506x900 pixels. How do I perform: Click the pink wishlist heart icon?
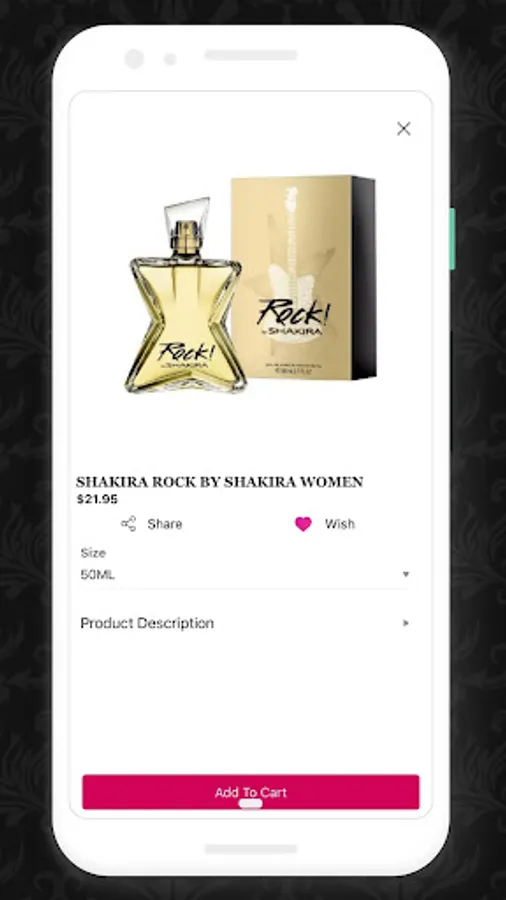303,523
